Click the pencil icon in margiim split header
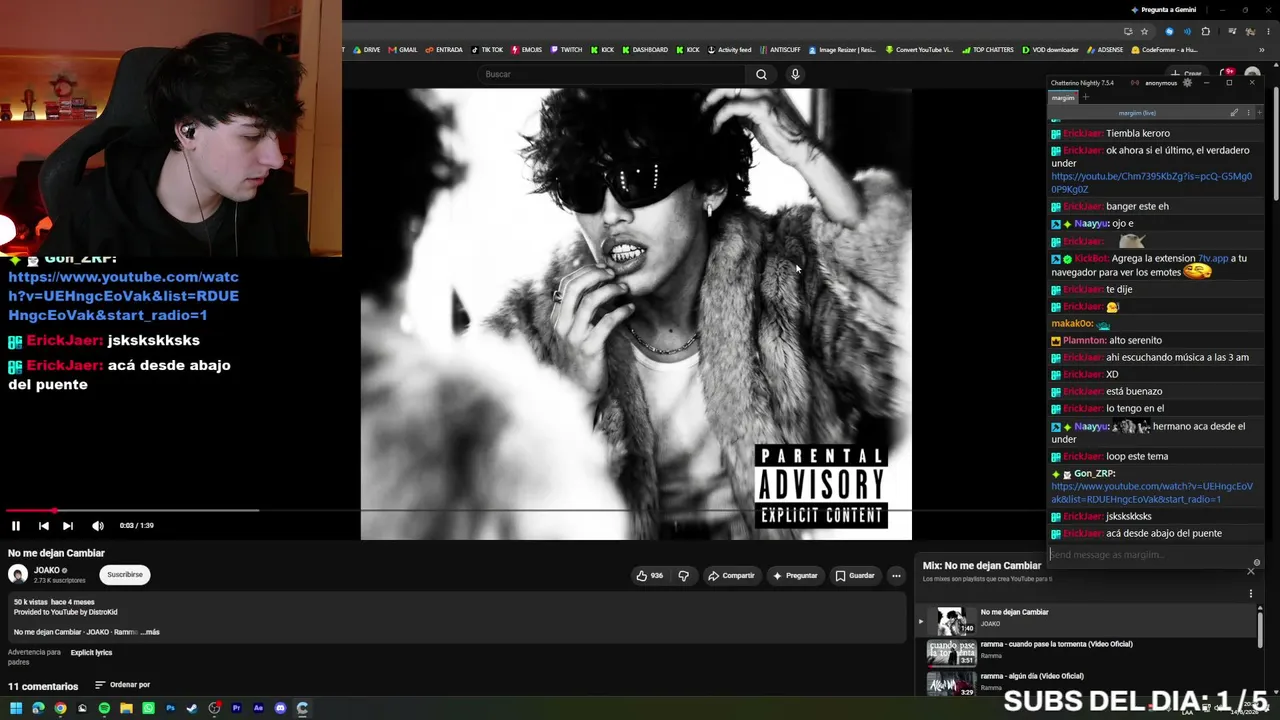This screenshot has width=1280, height=720. coord(1234,113)
